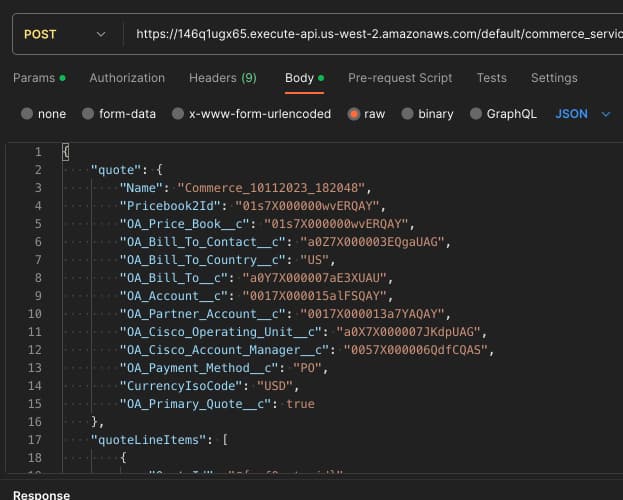Click the "USD" value on line 14
The width and height of the screenshot is (623, 500).
[275, 386]
